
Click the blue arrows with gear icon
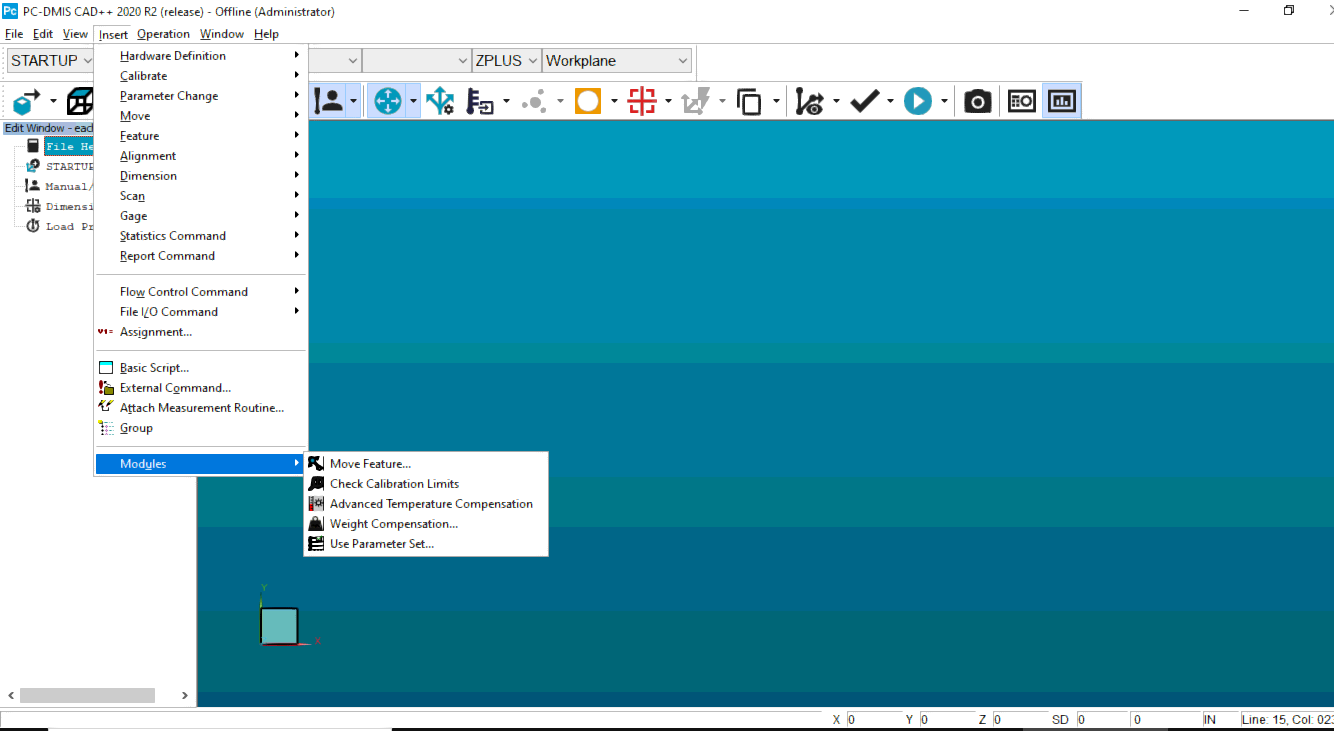point(440,101)
